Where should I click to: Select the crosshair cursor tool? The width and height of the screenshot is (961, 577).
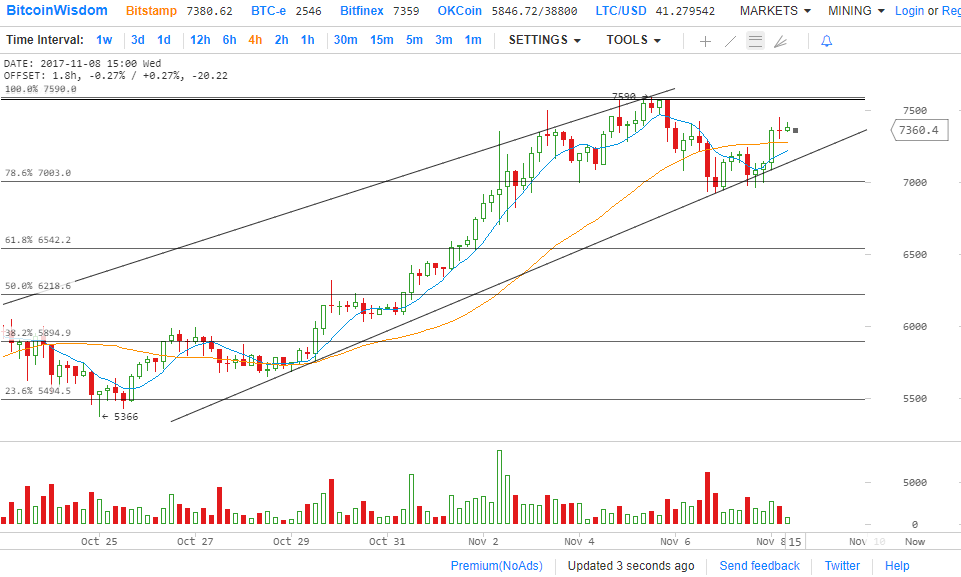pos(705,41)
